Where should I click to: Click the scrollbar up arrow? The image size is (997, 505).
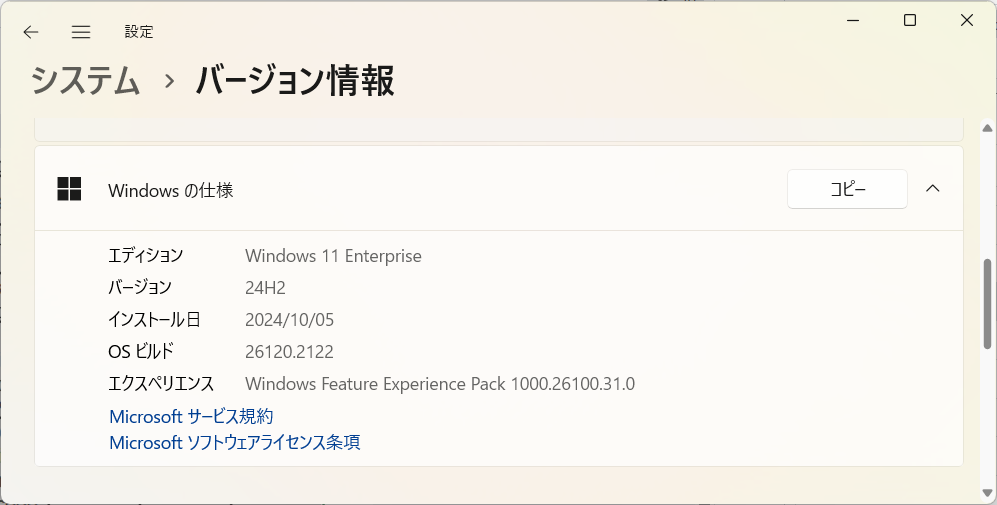click(987, 128)
